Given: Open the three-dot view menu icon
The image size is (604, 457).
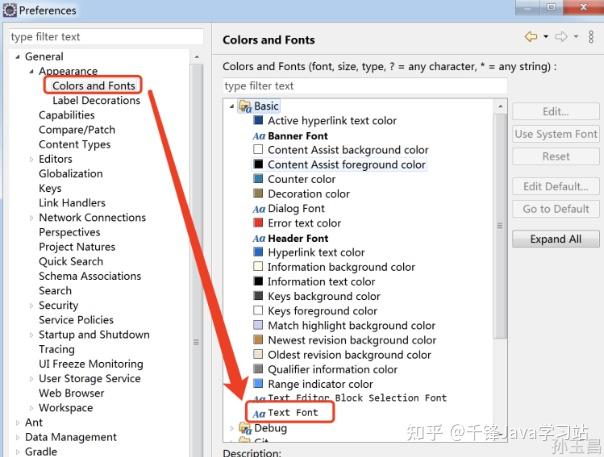Looking at the screenshot, I should [591, 37].
